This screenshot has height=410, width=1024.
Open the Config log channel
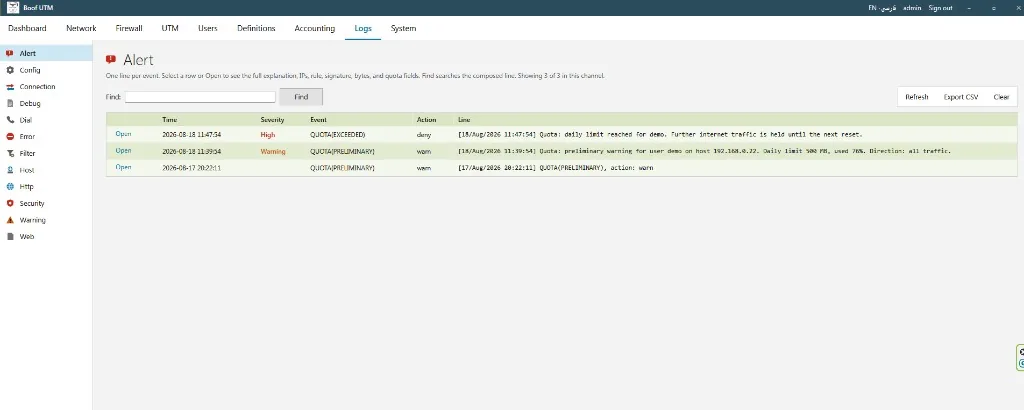46,70
